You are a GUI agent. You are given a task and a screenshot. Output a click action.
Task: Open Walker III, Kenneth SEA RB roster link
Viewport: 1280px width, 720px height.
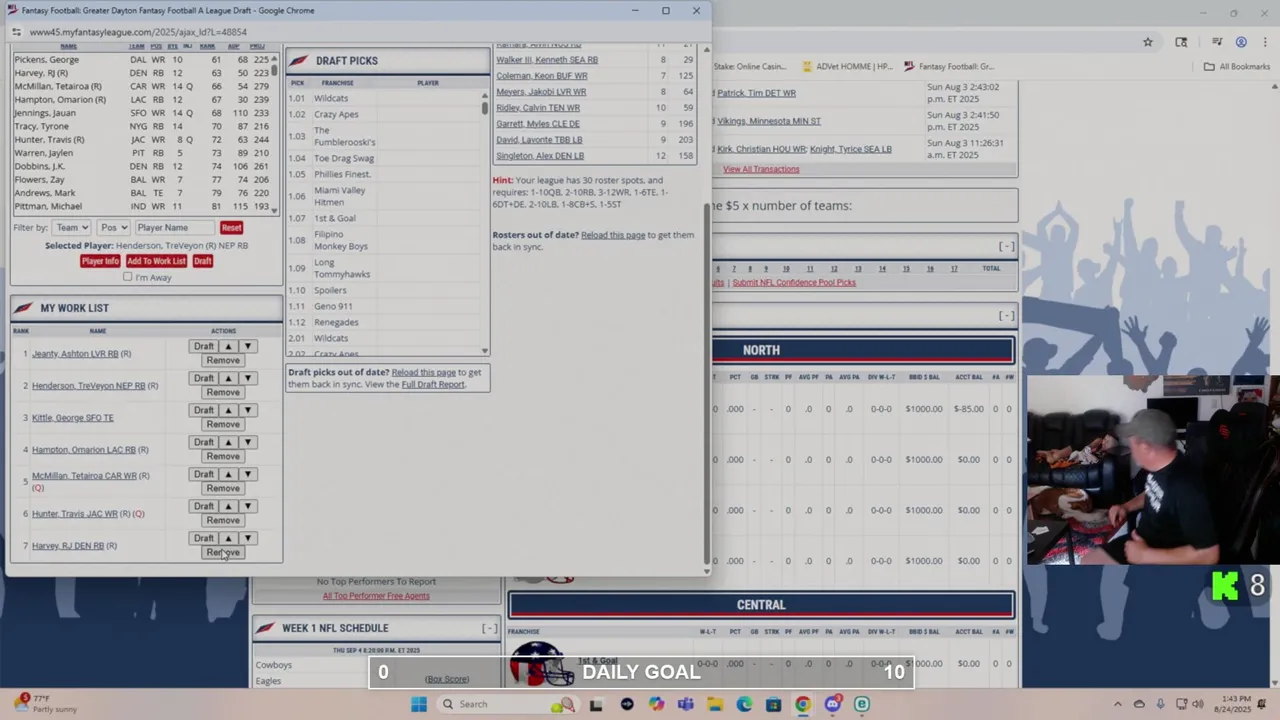[547, 60]
